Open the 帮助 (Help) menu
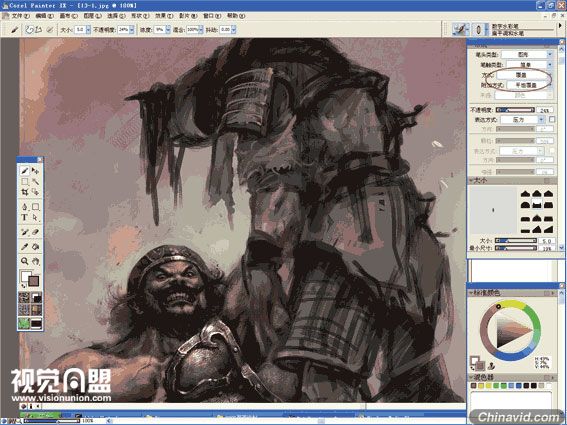 point(236,16)
